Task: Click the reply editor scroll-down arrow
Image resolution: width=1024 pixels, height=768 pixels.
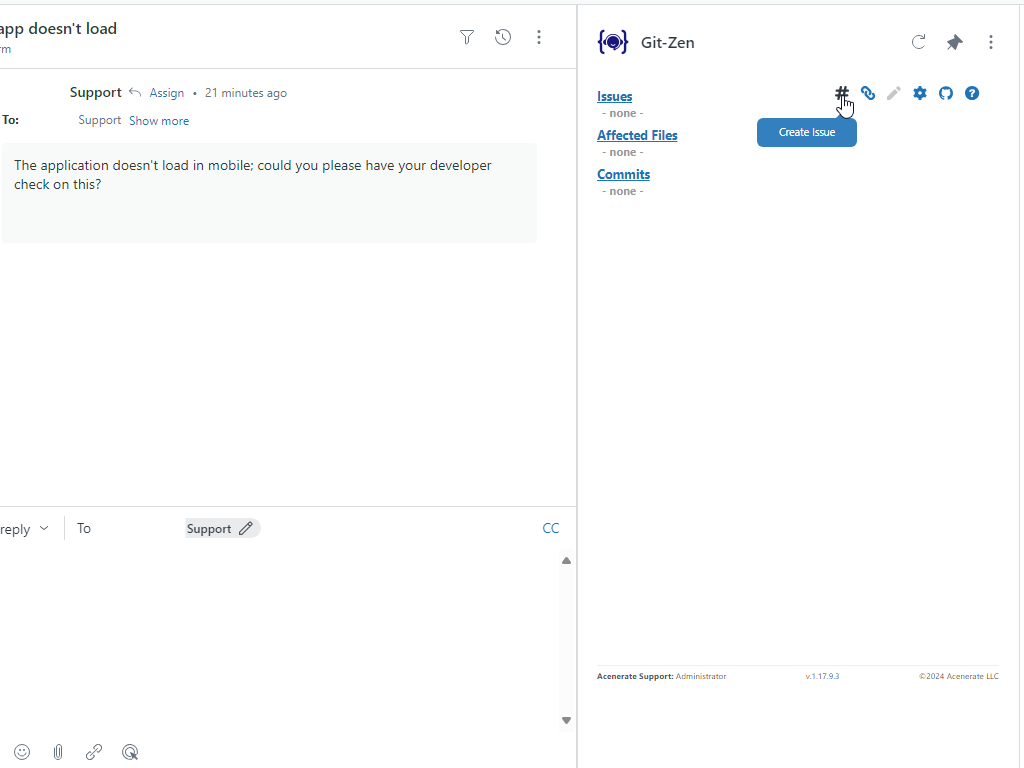Action: [x=566, y=720]
